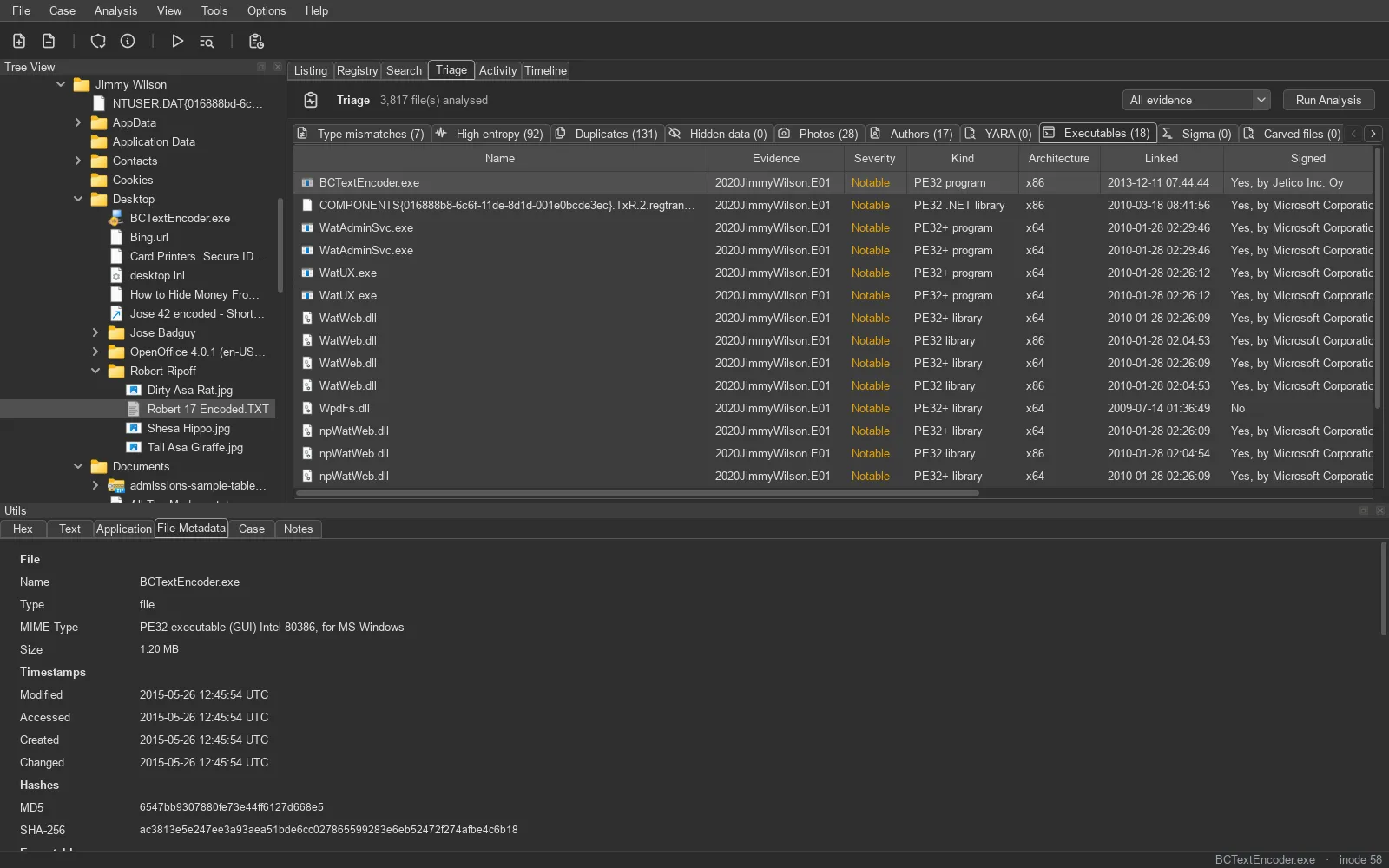The height and width of the screenshot is (868, 1389).
Task: Select the High entropy (92) category
Action: tap(490, 134)
